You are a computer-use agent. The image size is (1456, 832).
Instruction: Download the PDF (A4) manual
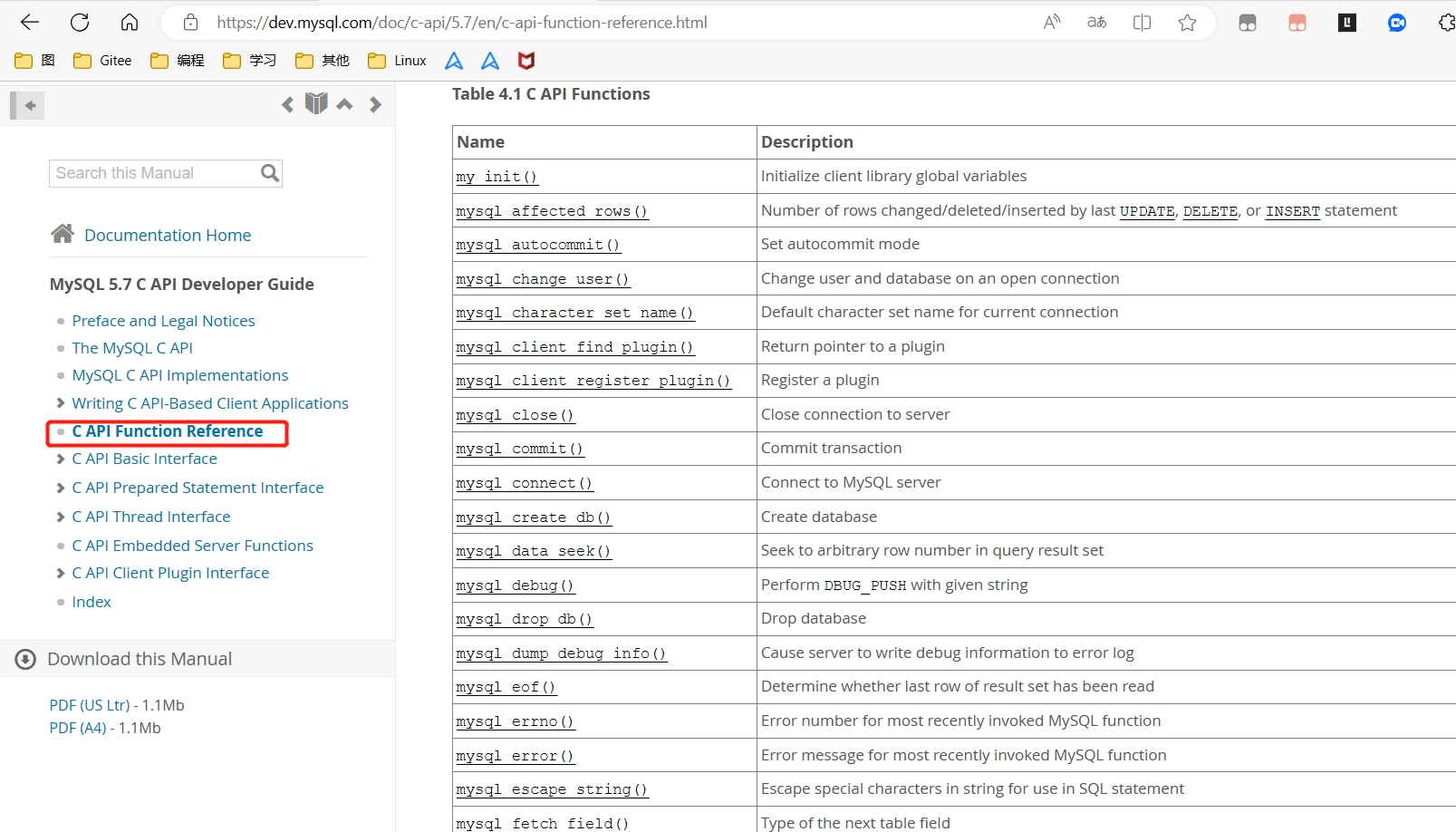click(78, 728)
